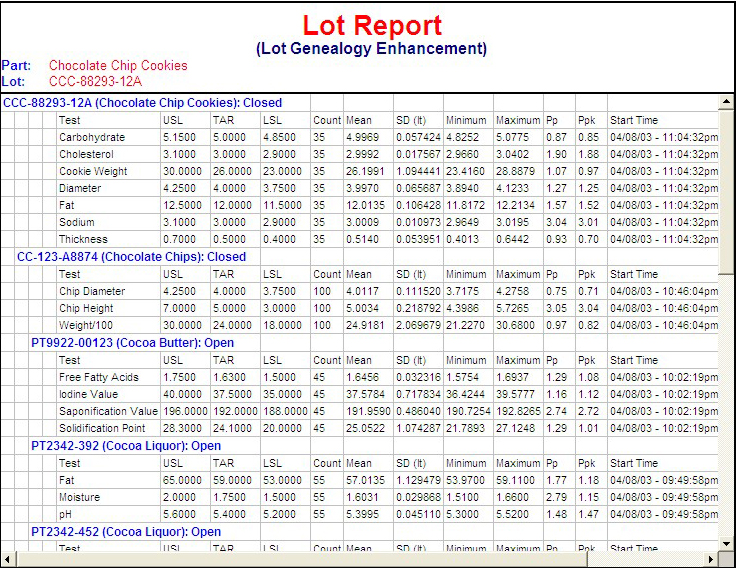
Task: Select the CCC-88293-12A (Chocolate Chip Cookies): Closed header
Action: pyautogui.click(x=142, y=102)
